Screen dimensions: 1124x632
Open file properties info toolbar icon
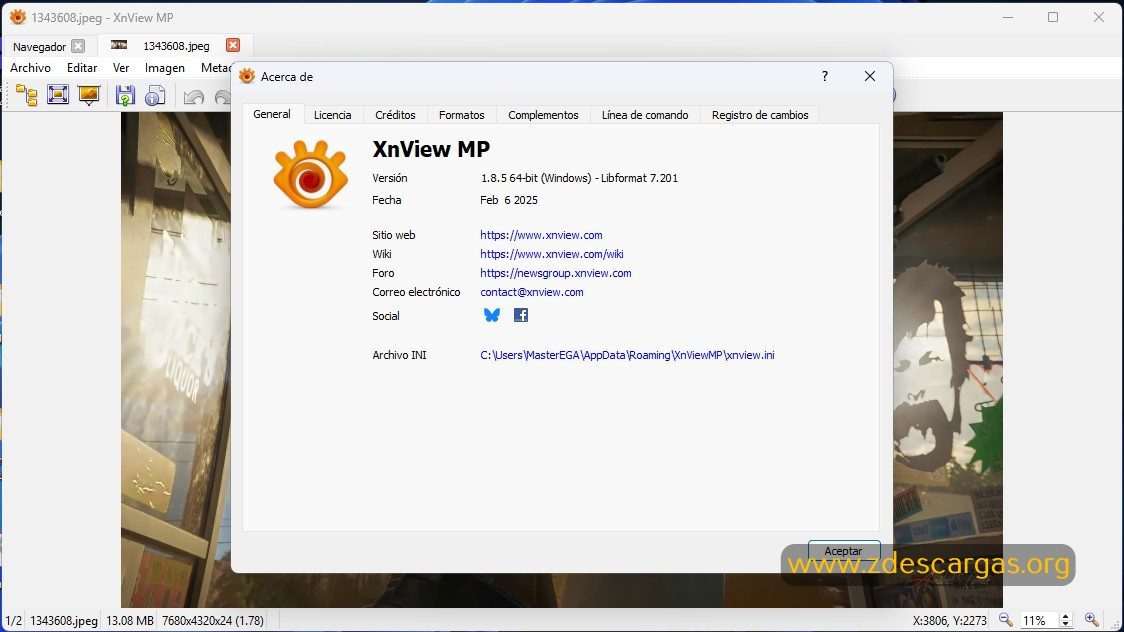156,95
